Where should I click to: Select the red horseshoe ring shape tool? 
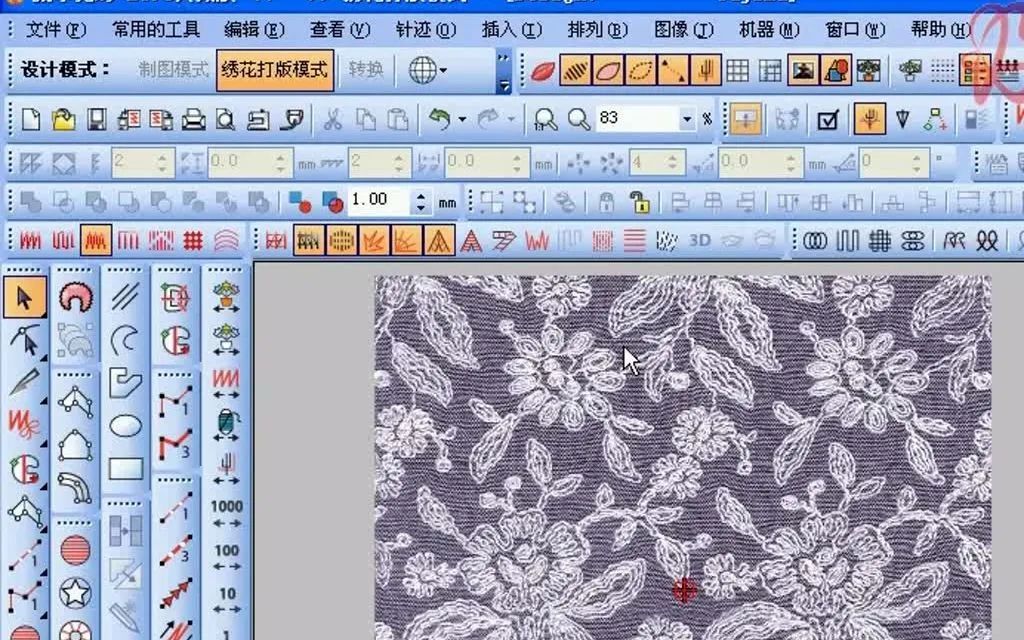[x=75, y=298]
